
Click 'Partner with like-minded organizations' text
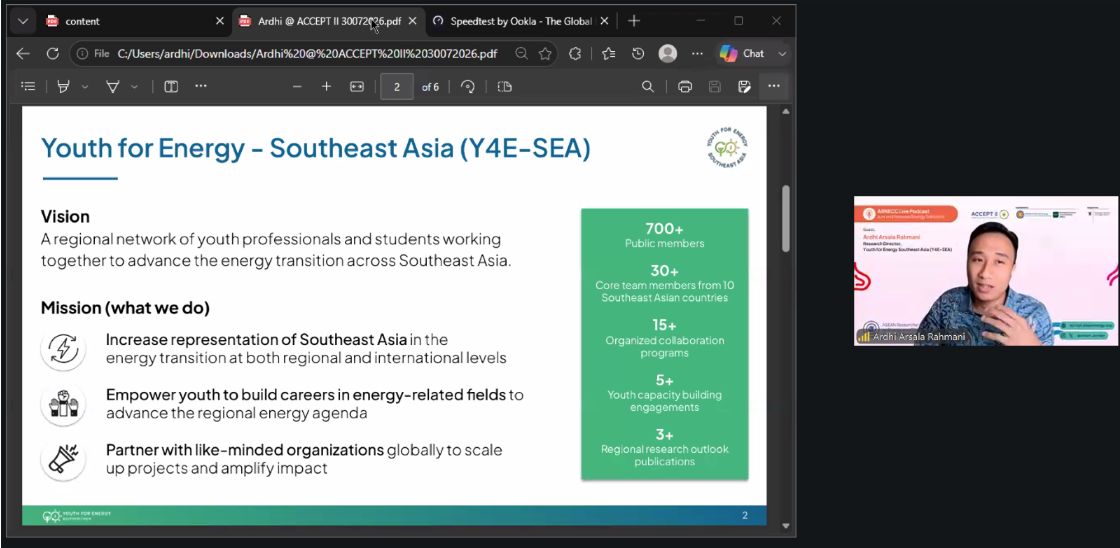pyautogui.click(x=245, y=450)
